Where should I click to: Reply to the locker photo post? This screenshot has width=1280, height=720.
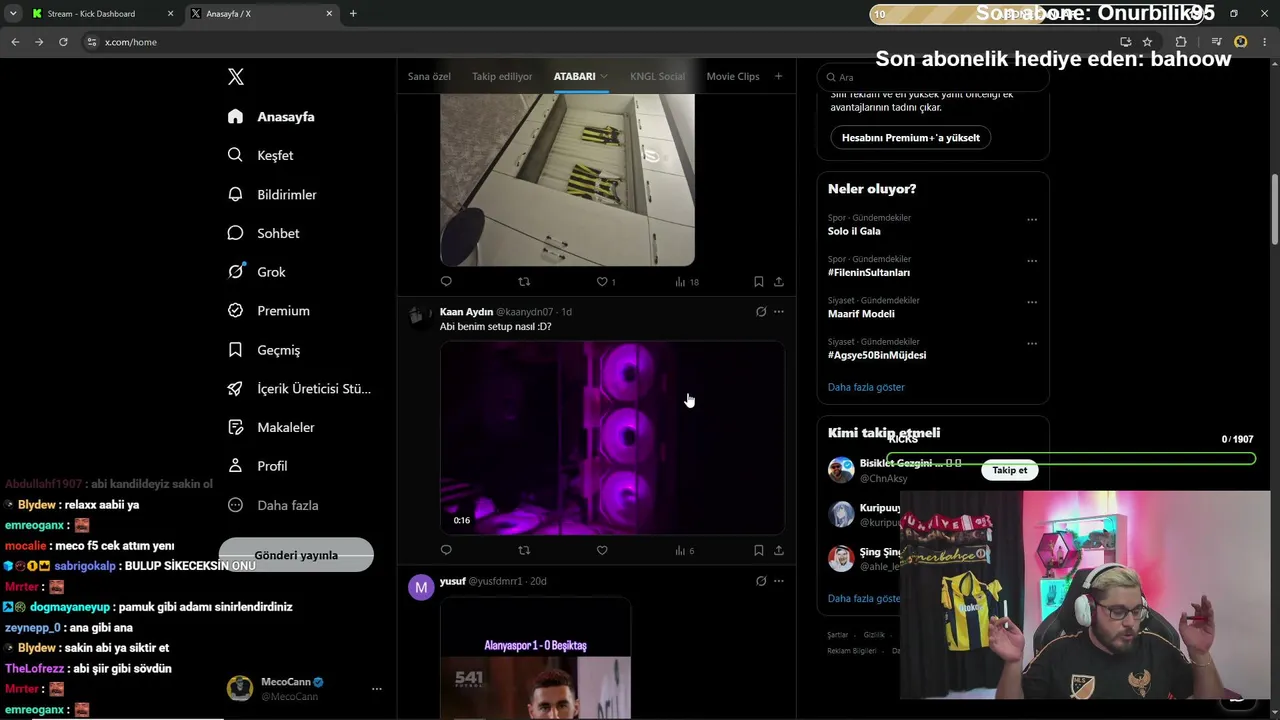click(446, 282)
